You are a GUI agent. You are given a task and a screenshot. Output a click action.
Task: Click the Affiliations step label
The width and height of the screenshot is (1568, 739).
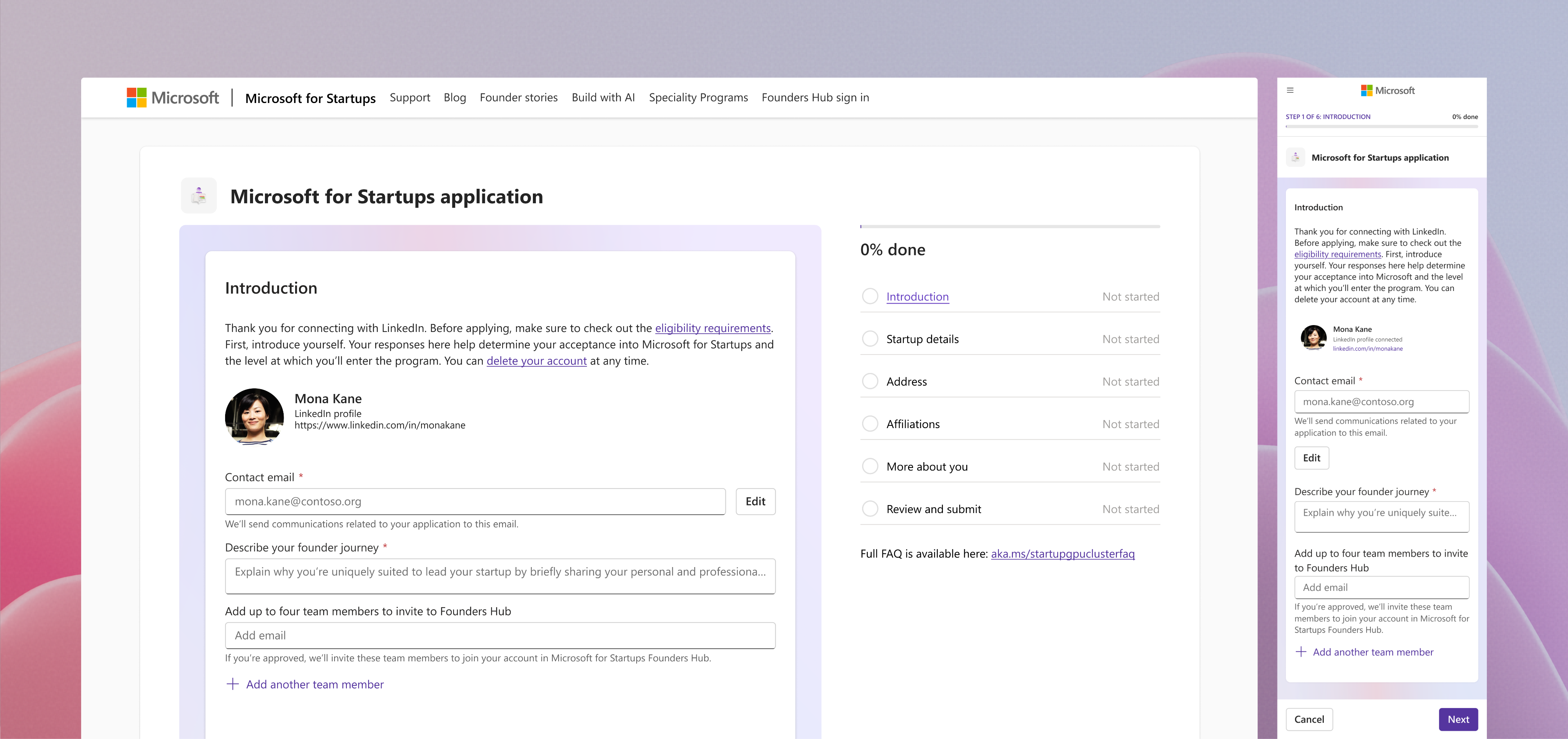(x=913, y=424)
